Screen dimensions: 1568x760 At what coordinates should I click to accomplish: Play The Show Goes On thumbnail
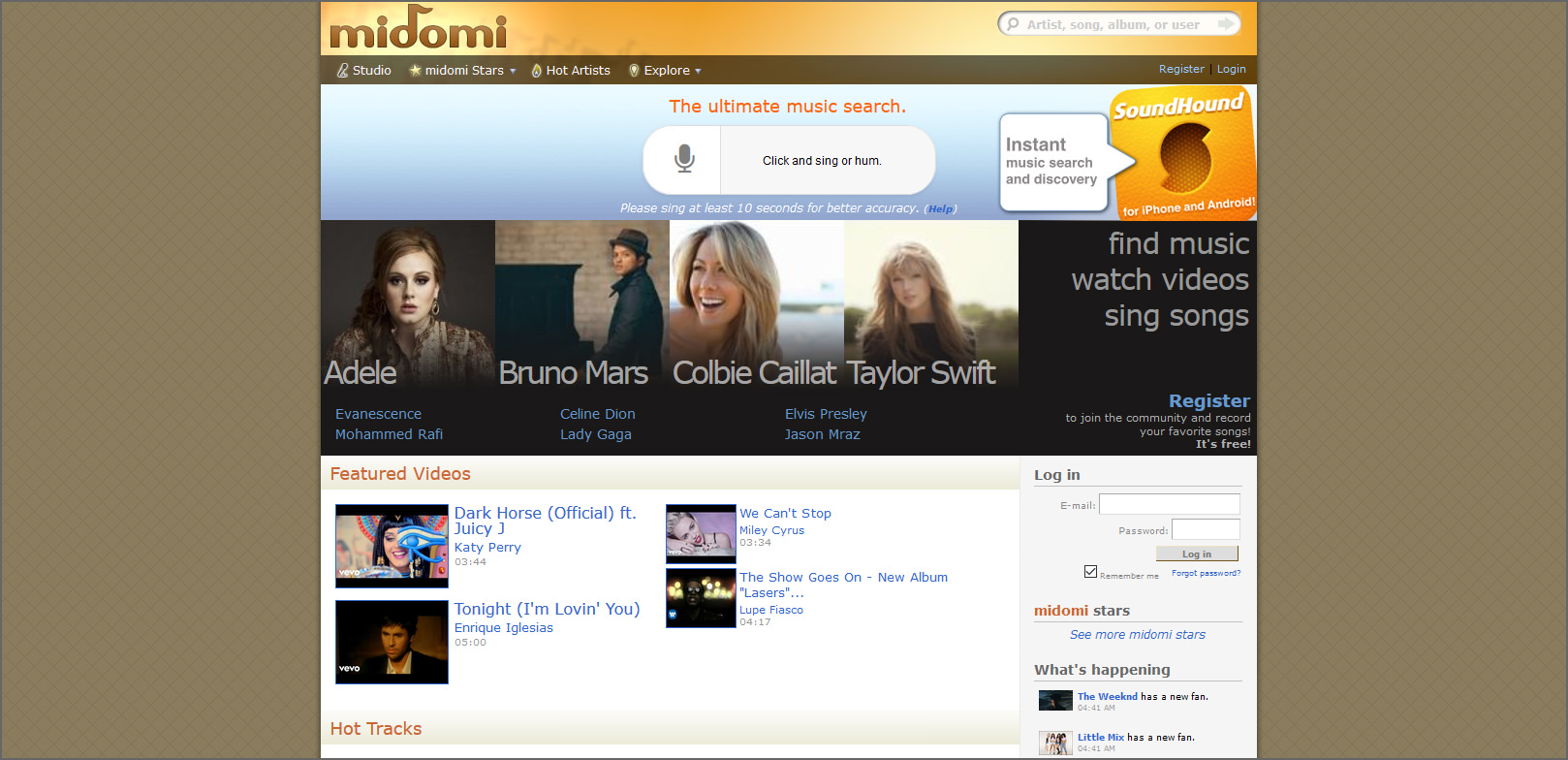(x=701, y=598)
